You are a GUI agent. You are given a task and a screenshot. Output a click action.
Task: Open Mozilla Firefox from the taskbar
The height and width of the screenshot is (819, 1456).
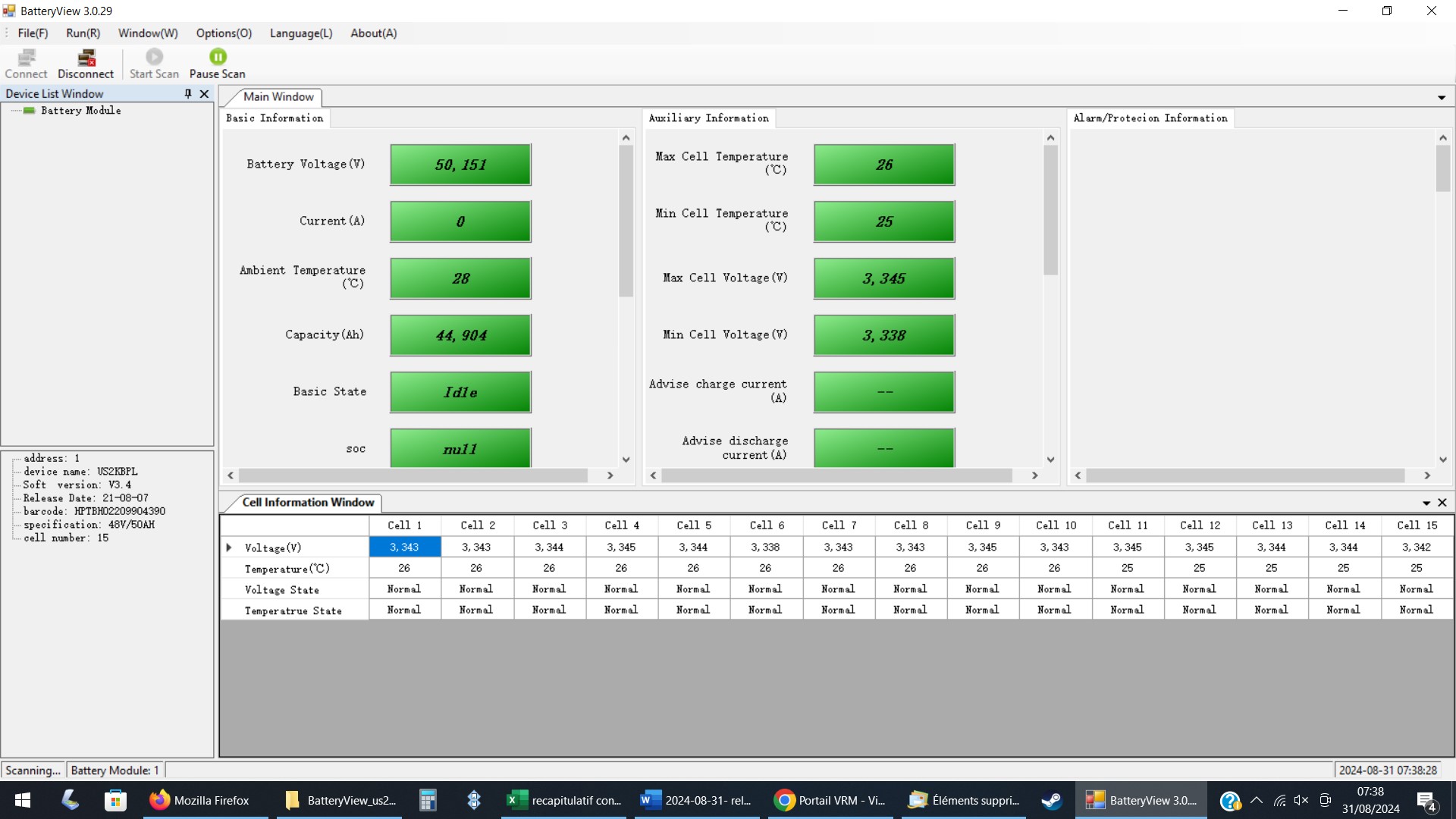(x=200, y=800)
